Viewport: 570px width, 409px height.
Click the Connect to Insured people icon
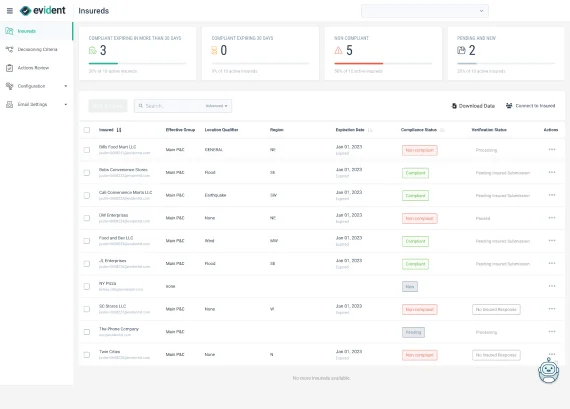coord(509,105)
